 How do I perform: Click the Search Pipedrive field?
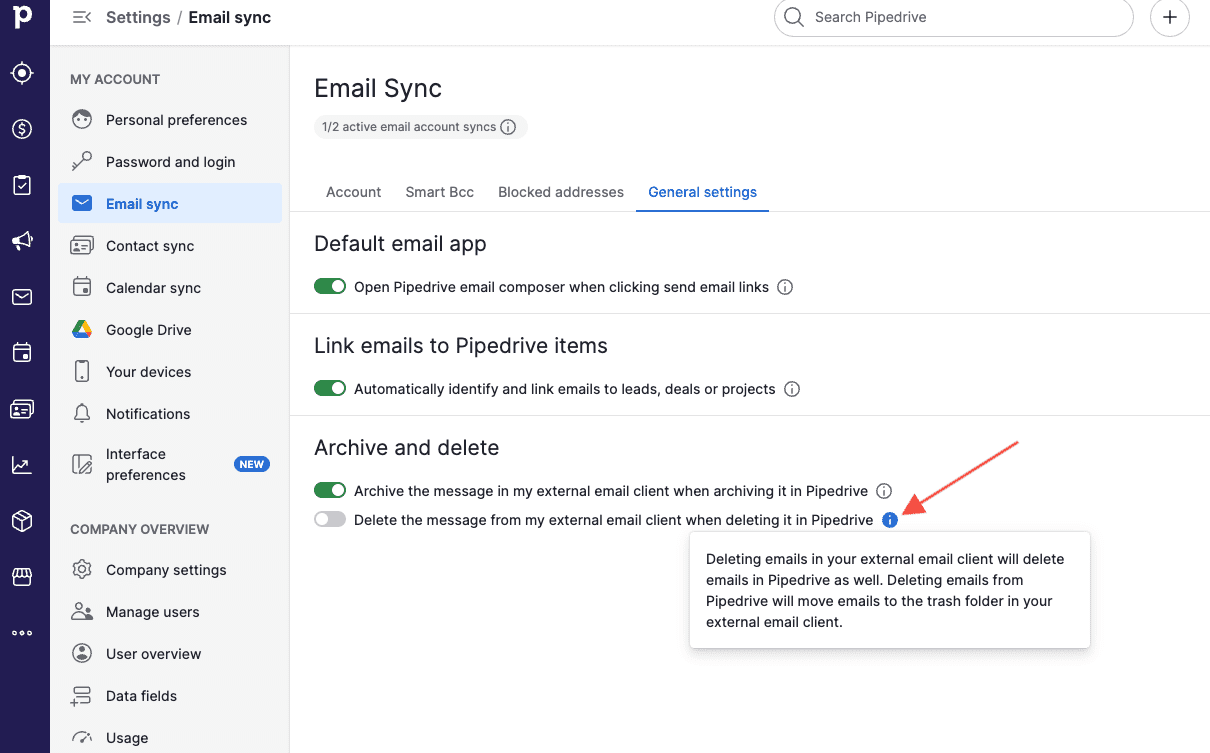coord(953,17)
